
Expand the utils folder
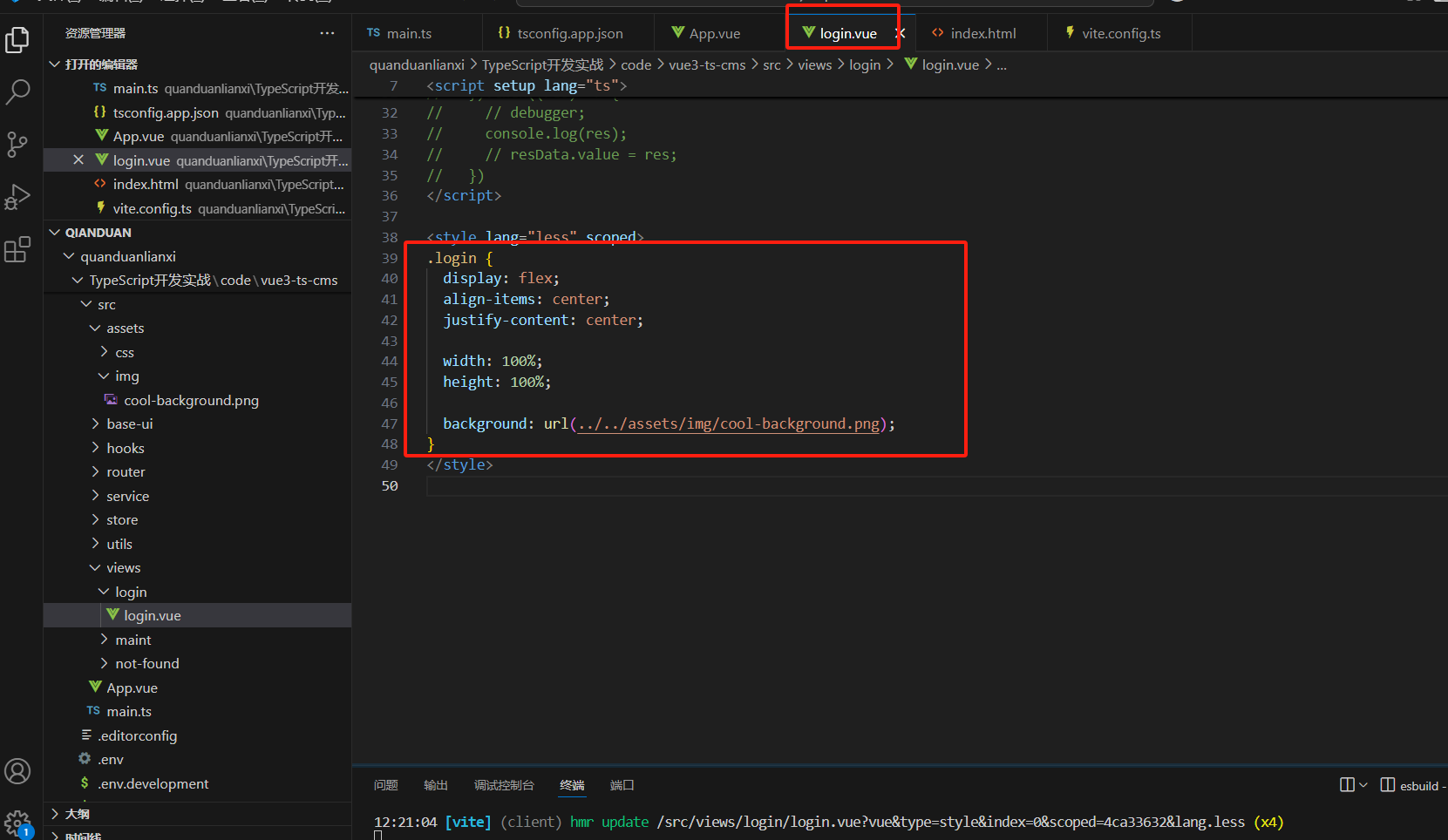[x=95, y=544]
